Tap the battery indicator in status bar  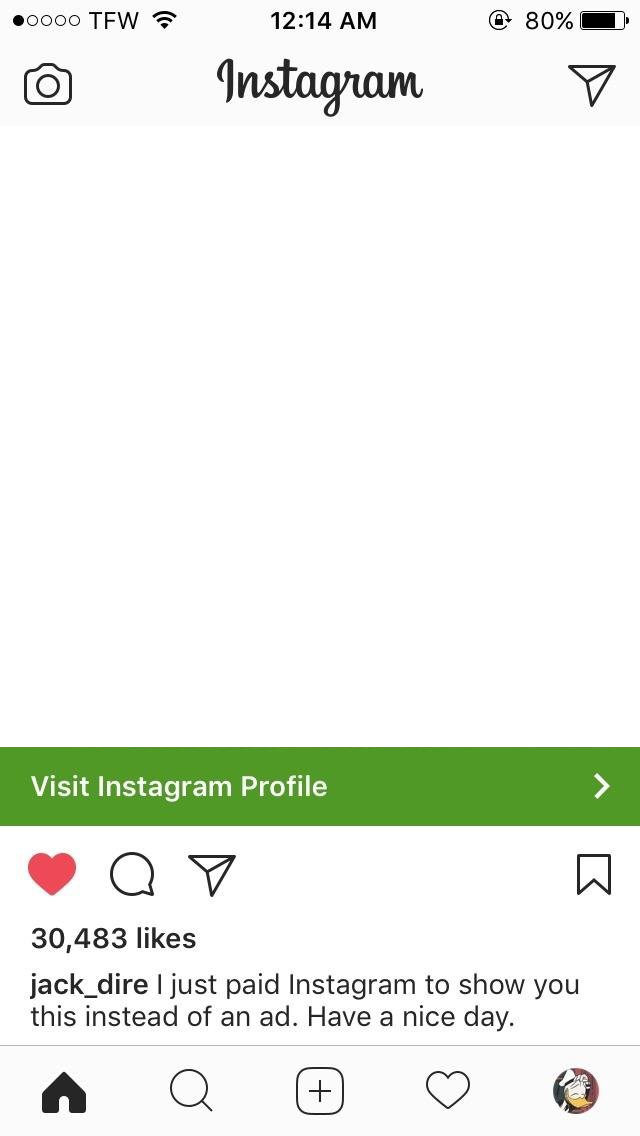pyautogui.click(x=604, y=20)
